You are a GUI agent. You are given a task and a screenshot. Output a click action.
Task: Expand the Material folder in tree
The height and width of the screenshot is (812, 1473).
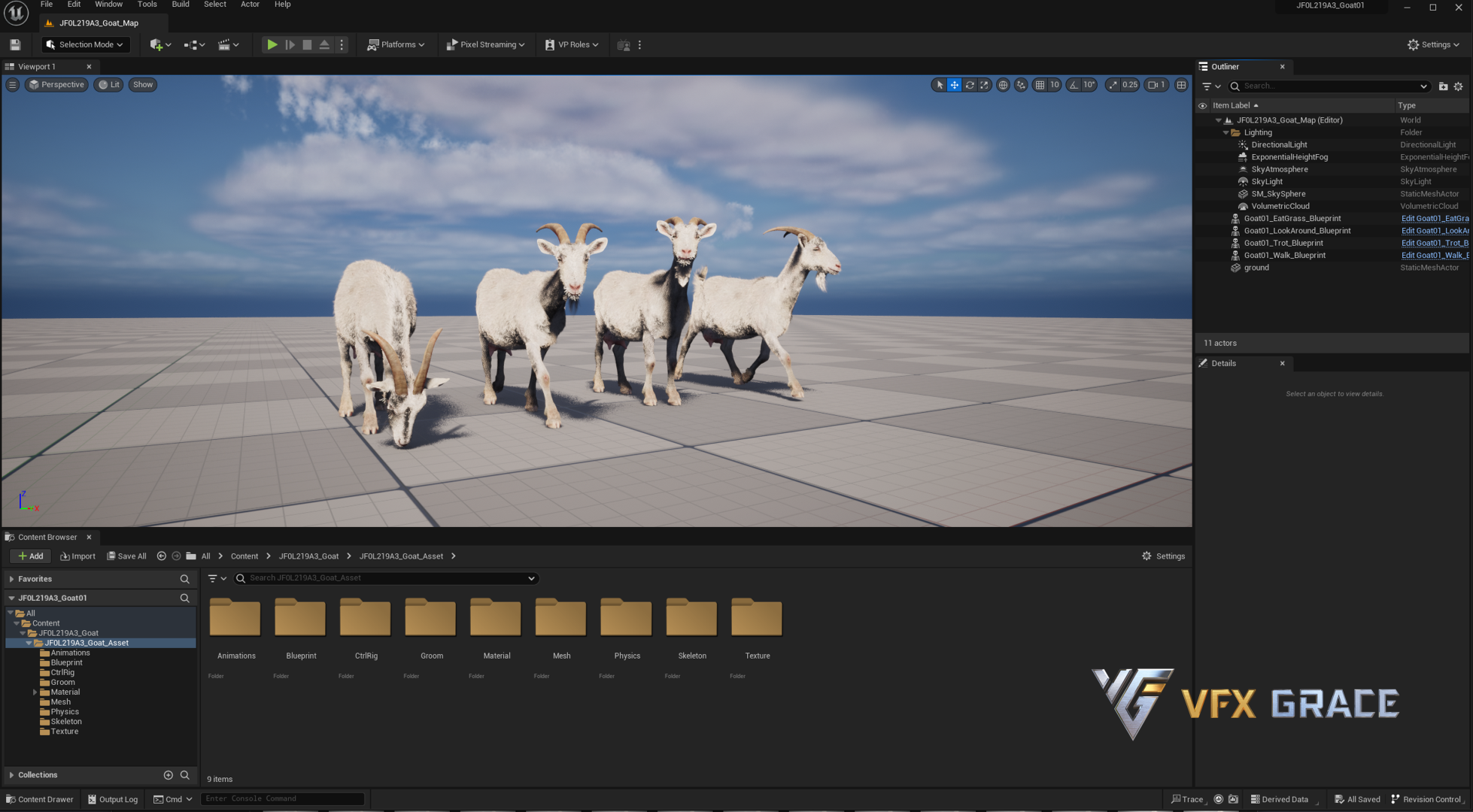coord(35,692)
